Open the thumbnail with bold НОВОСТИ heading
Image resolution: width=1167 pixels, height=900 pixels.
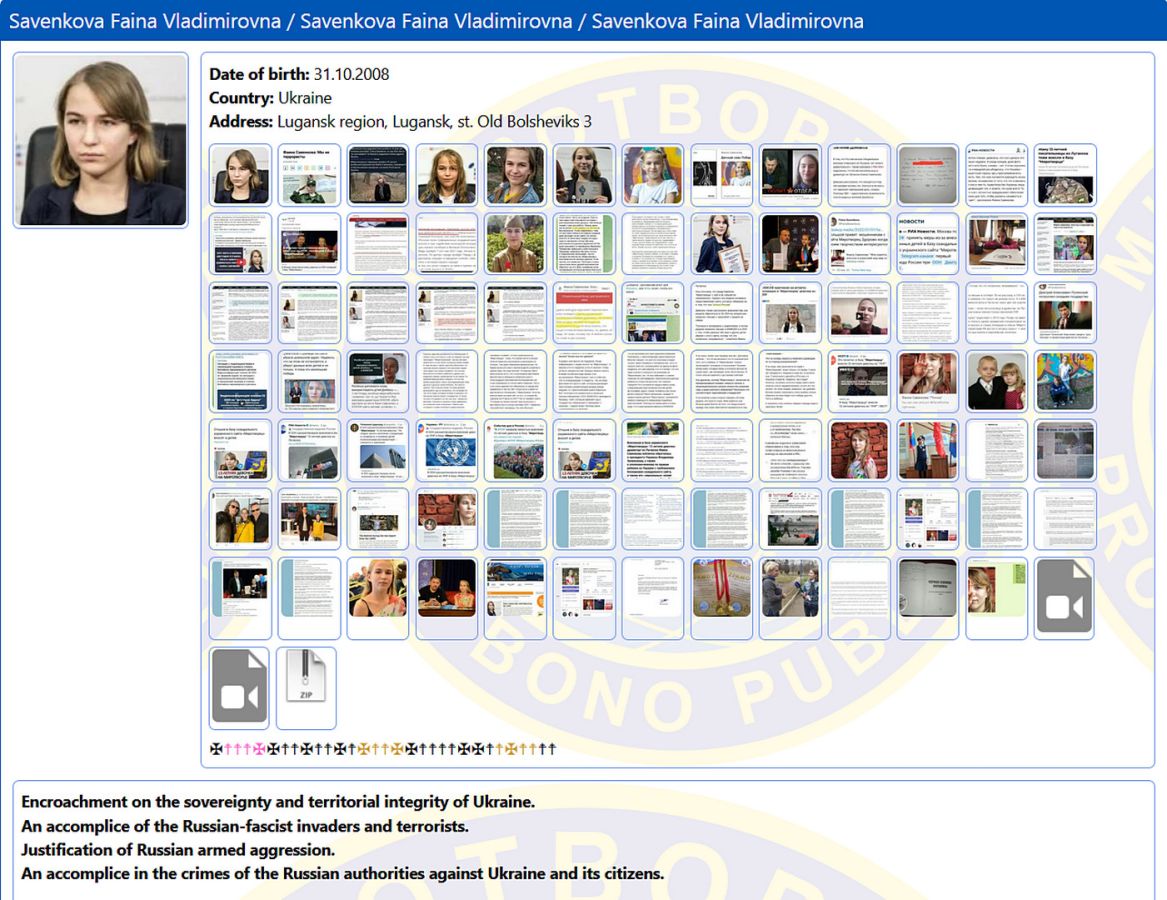[x=927, y=243]
